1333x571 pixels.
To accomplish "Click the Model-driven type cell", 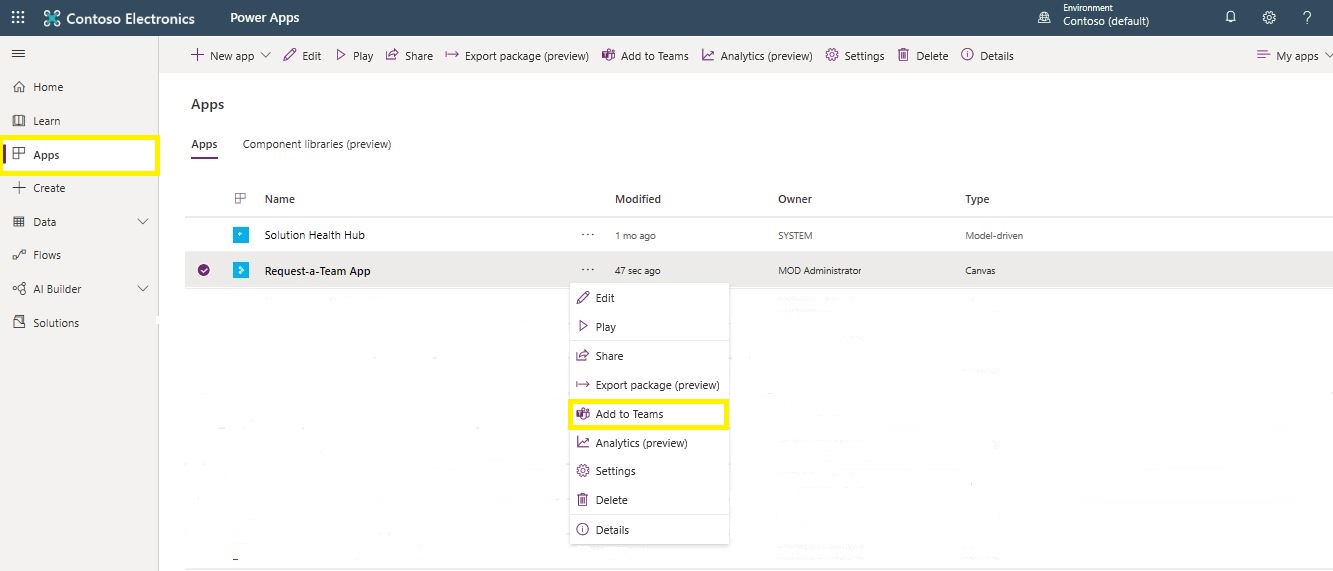I will click(x=994, y=236).
